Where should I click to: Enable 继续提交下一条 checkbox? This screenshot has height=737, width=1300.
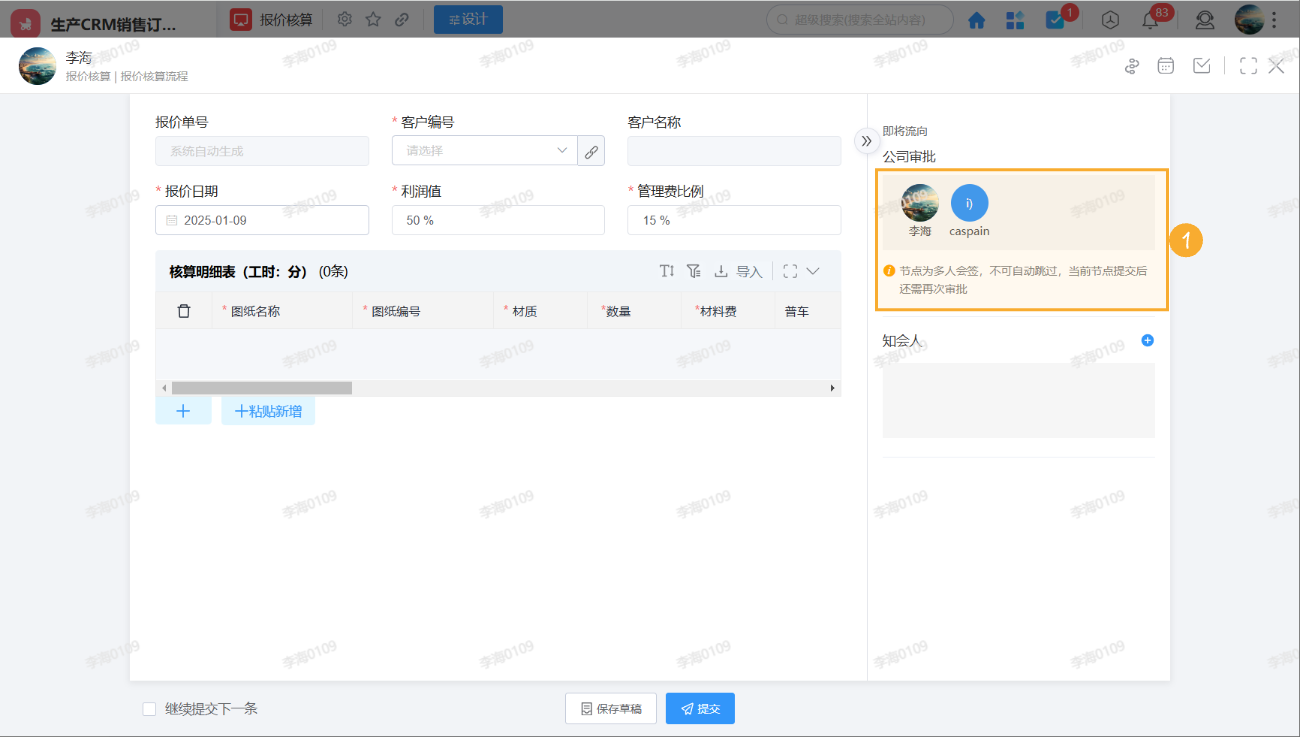[x=148, y=708]
